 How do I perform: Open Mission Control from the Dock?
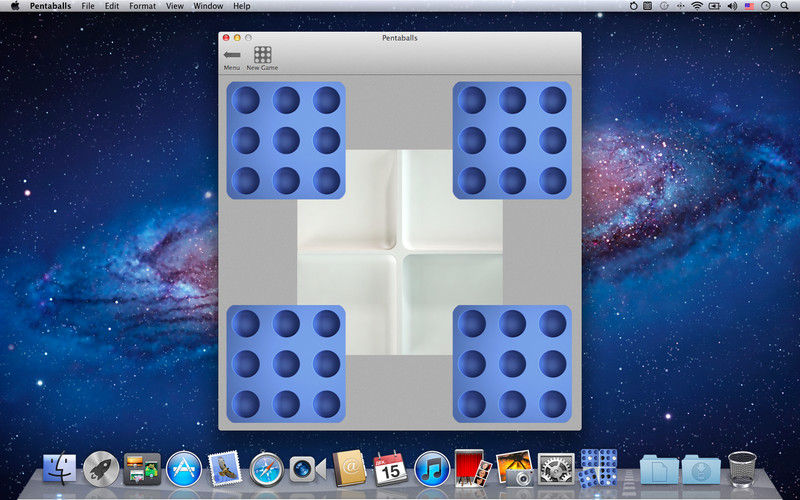point(142,469)
